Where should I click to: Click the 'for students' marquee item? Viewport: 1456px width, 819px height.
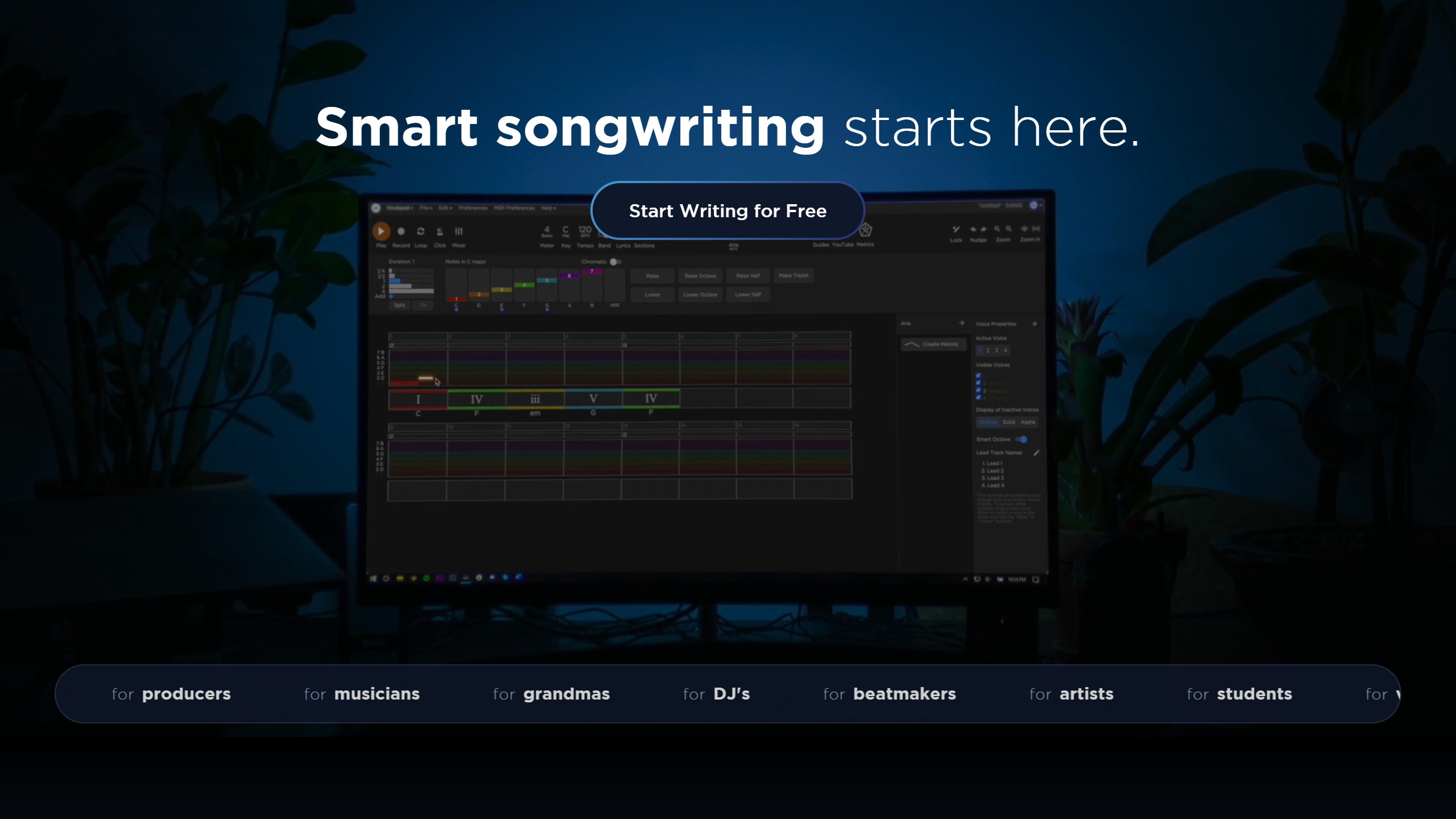tap(1239, 694)
